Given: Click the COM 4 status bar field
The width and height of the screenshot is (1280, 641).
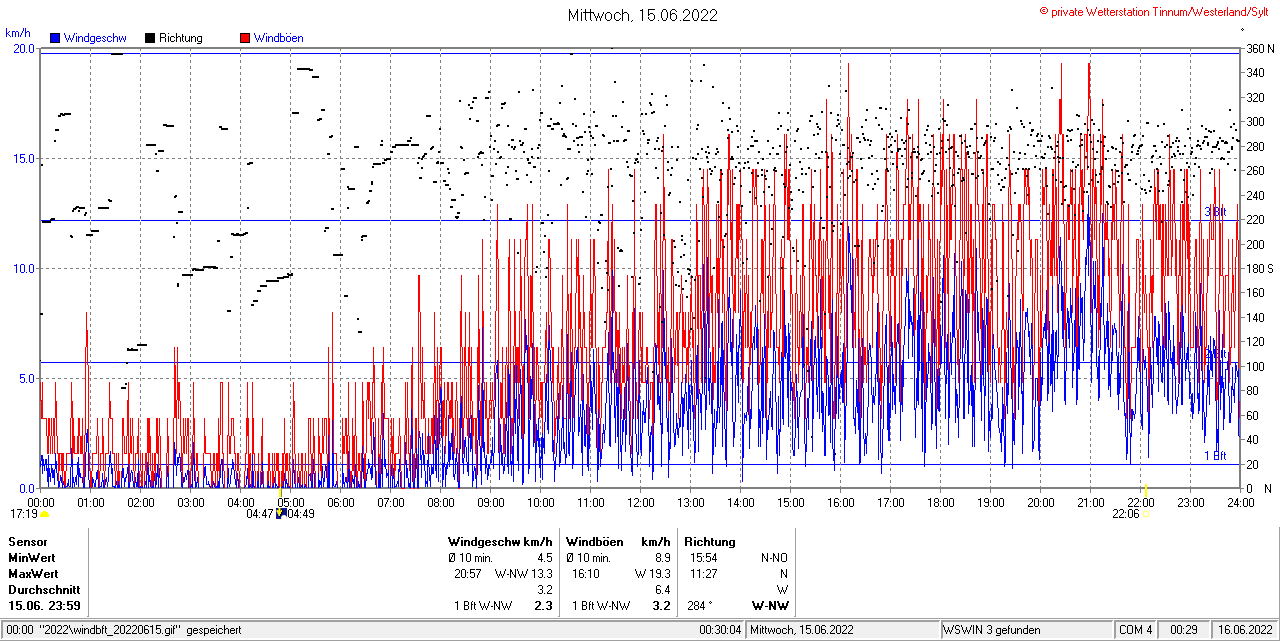Looking at the screenshot, I should coord(1136,630).
